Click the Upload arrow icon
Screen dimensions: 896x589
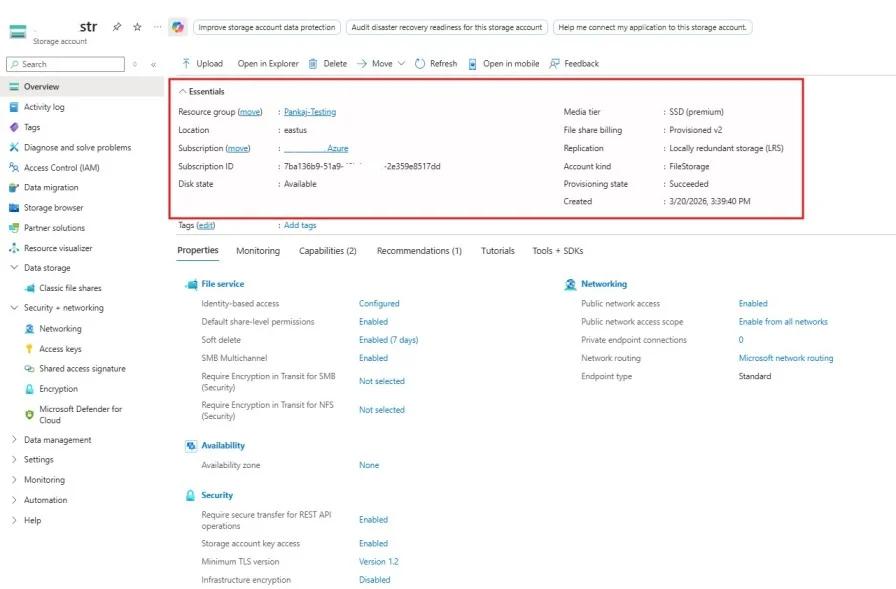[x=186, y=63]
